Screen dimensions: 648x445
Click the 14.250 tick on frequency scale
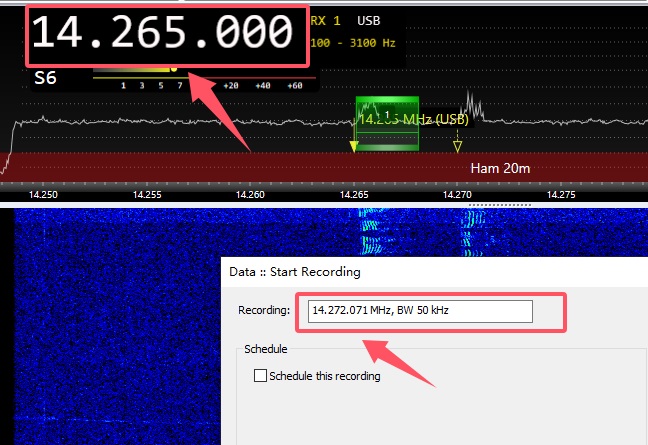coord(43,195)
